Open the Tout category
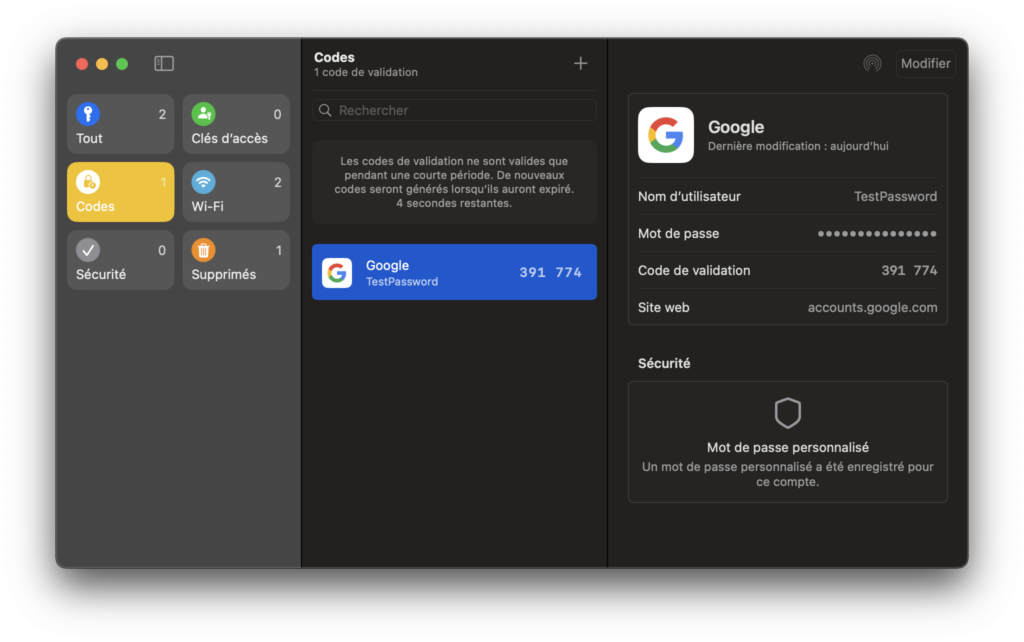Viewport: 1024px width, 642px height. (121, 124)
